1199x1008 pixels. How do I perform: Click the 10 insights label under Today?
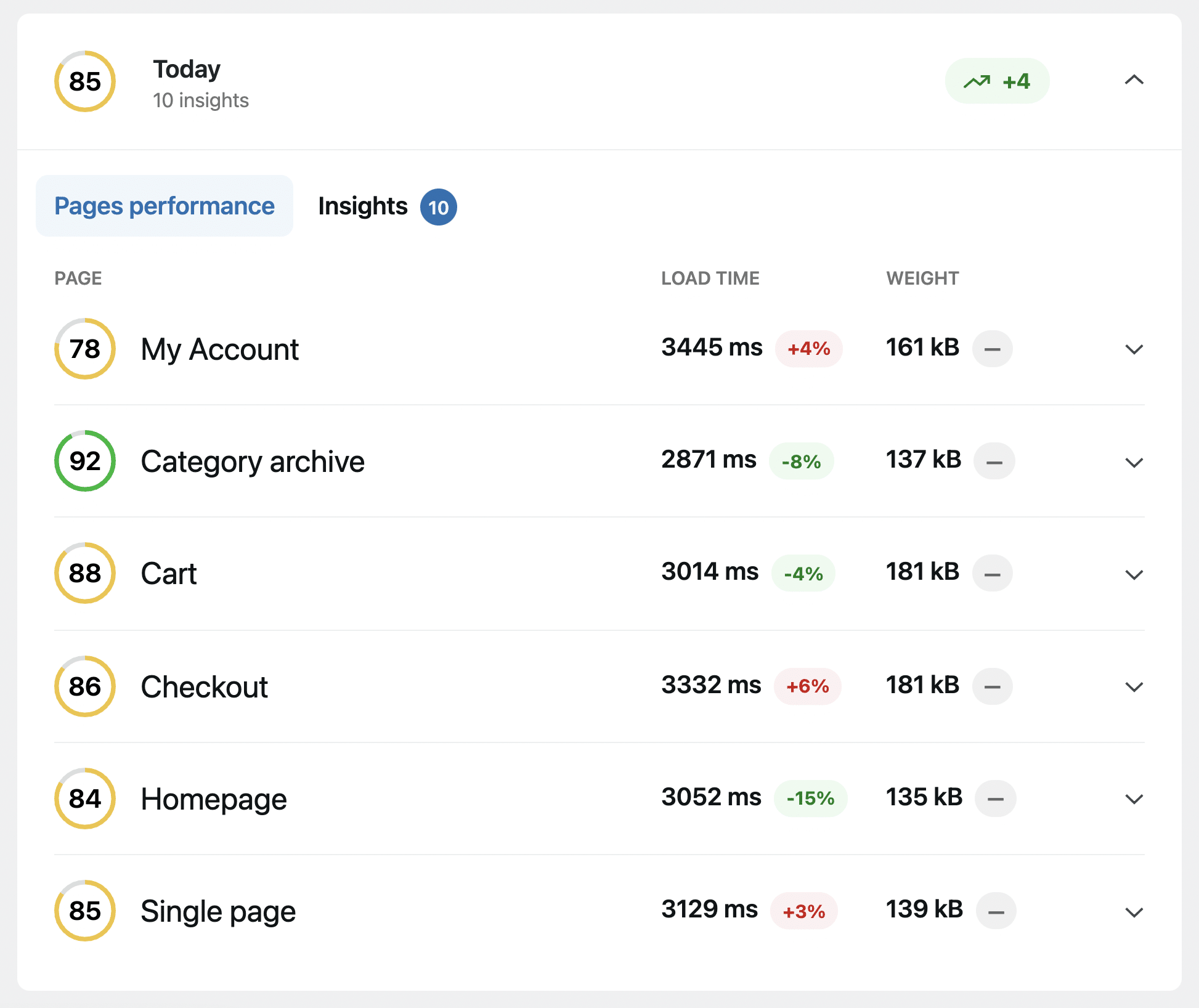pos(201,100)
